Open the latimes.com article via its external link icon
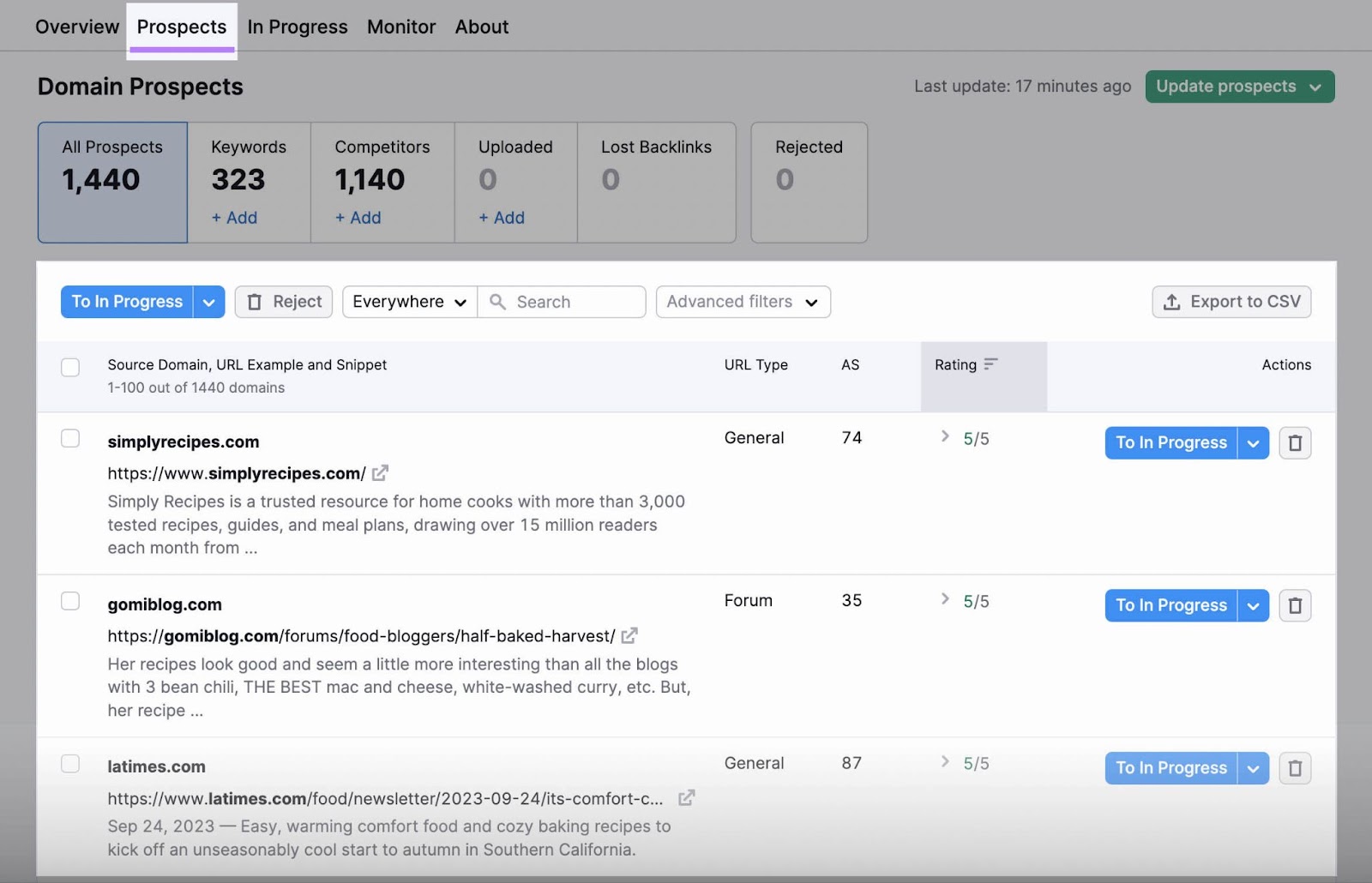1372x883 pixels. (x=686, y=798)
